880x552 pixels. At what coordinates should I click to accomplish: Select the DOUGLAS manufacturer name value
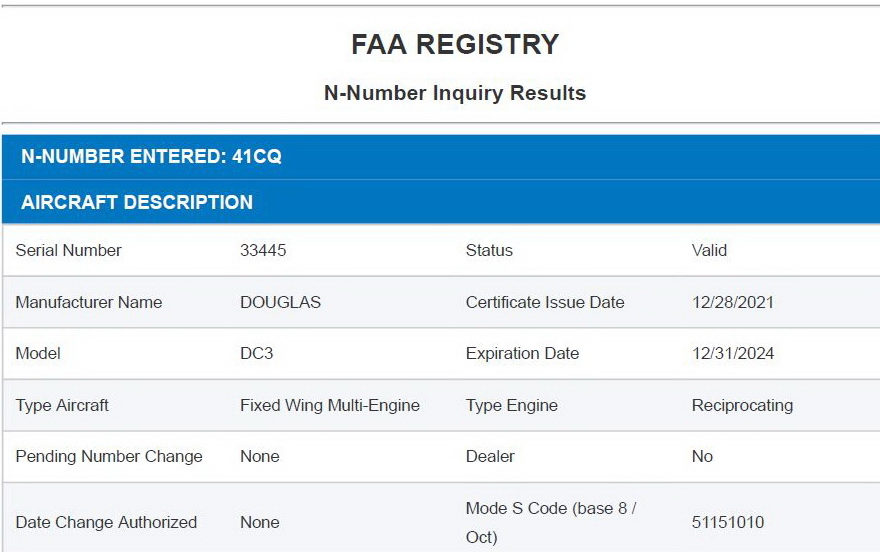coord(280,302)
